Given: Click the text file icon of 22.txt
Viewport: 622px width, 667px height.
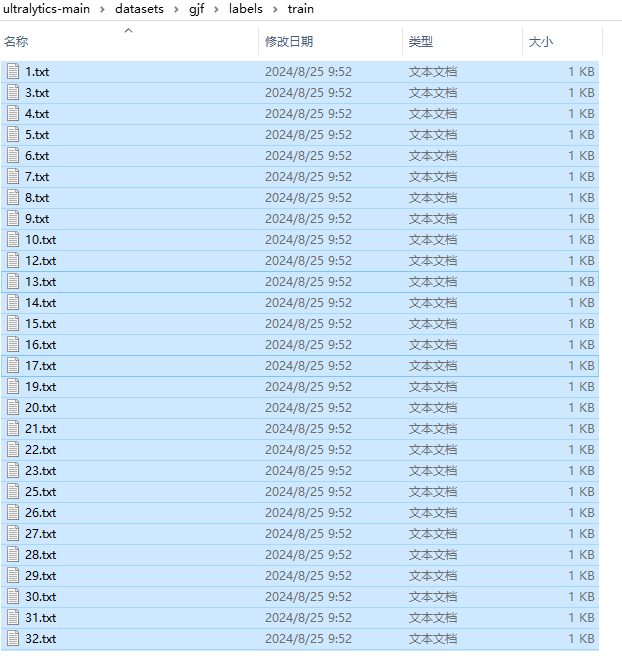Looking at the screenshot, I should click(13, 450).
